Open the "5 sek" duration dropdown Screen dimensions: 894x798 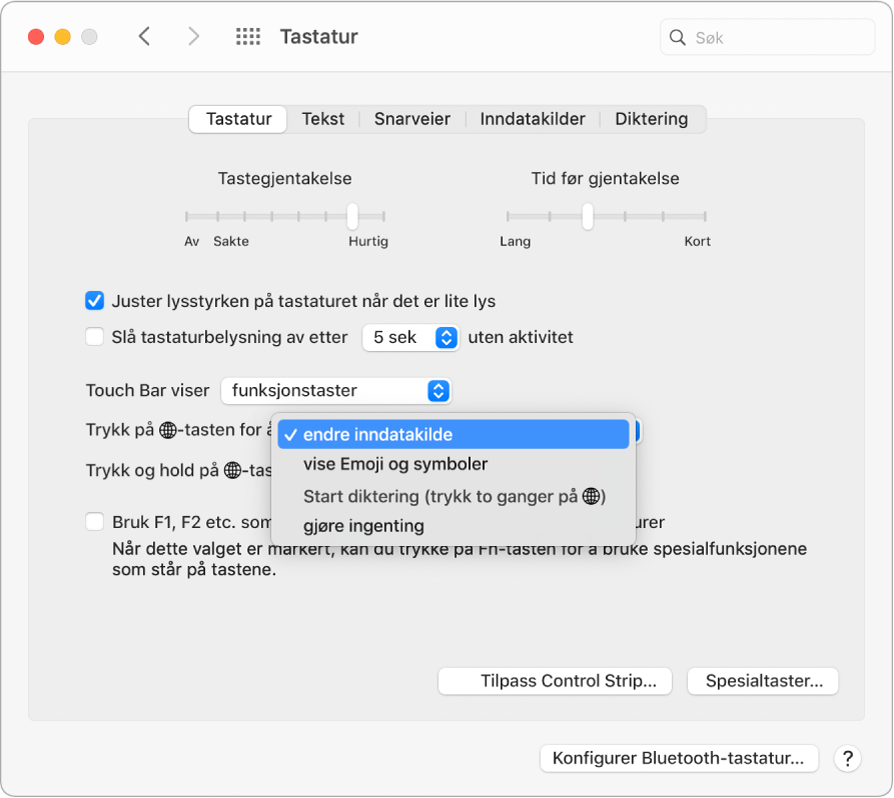(410, 337)
